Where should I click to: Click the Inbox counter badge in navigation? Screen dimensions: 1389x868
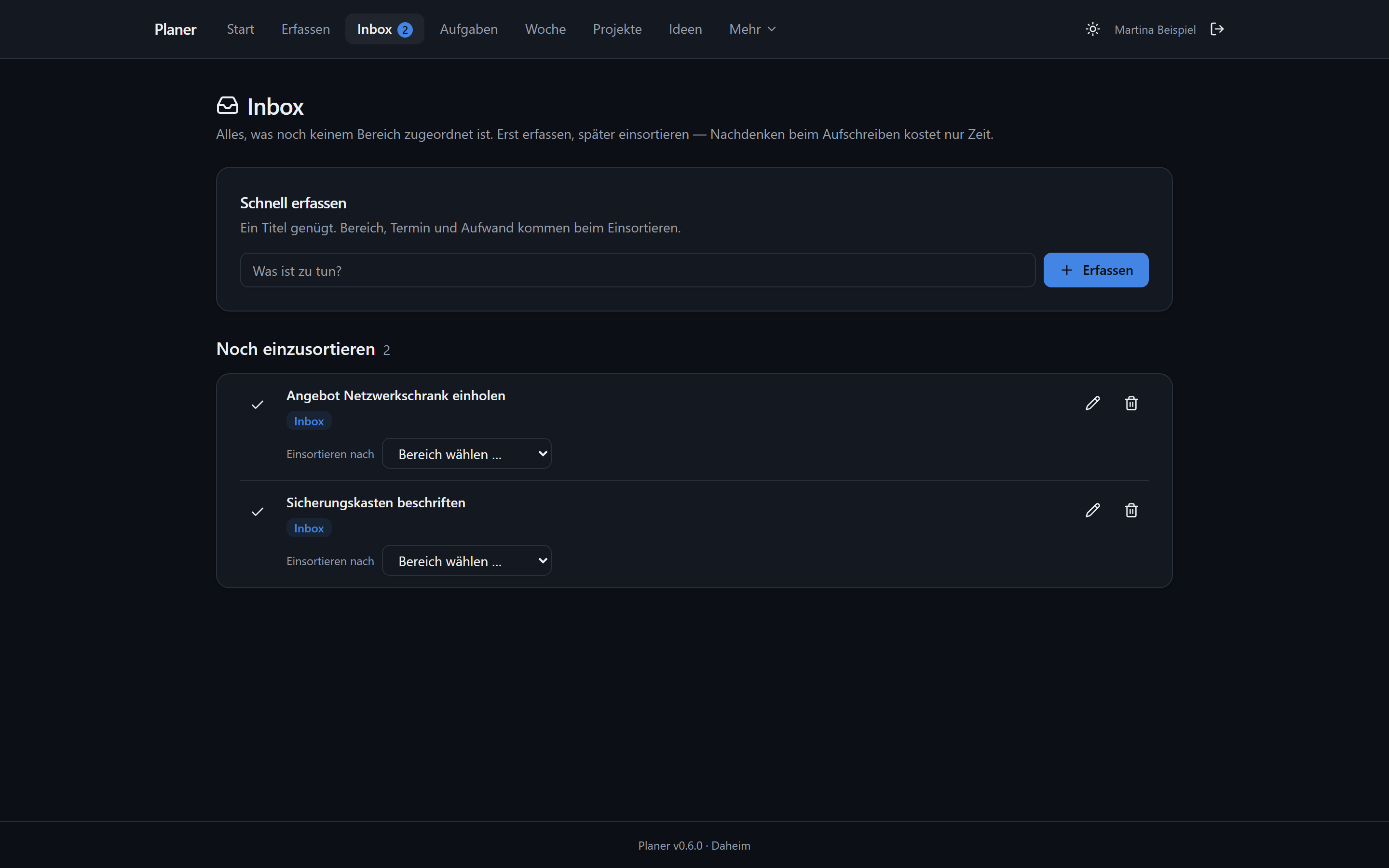click(405, 30)
